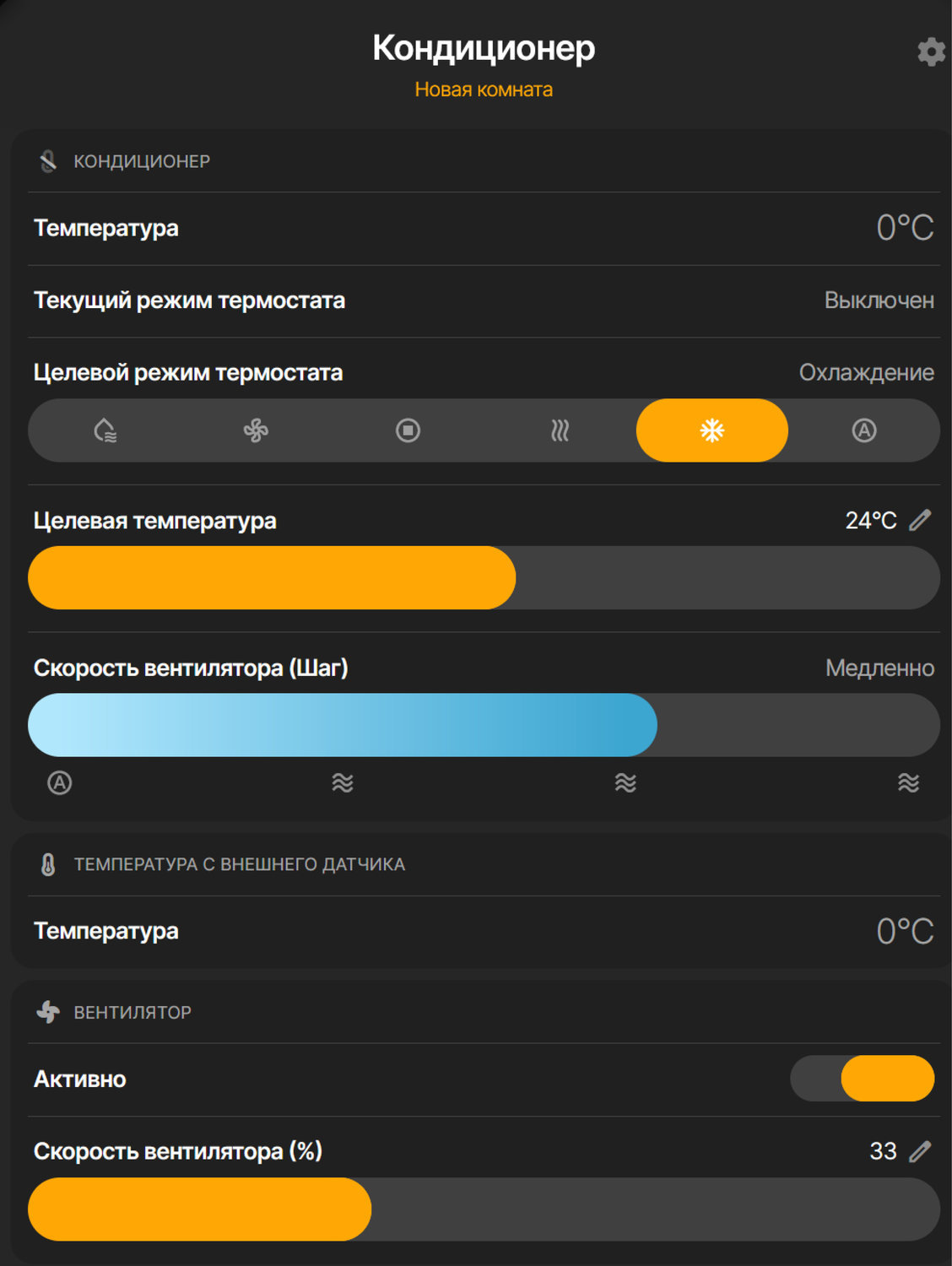952x1266 pixels.
Task: Click the 24°C target temperature value
Action: point(870,521)
